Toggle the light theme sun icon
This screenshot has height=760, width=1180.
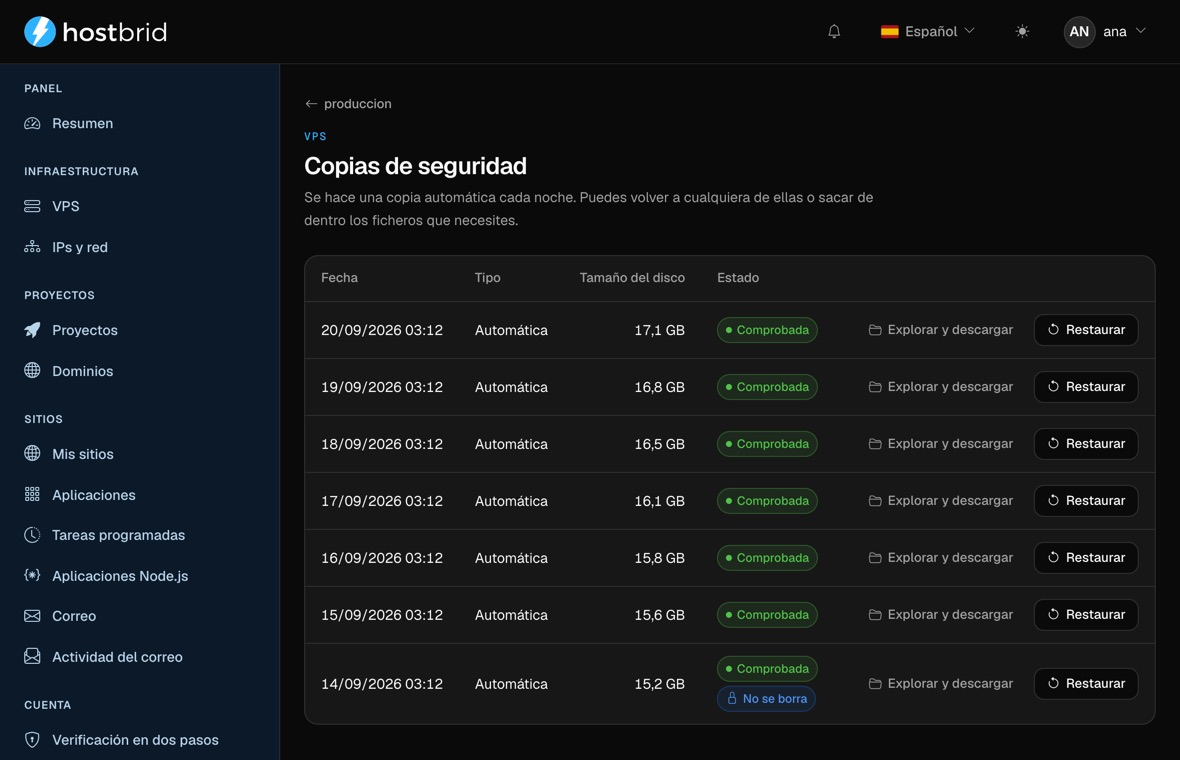pos(1022,32)
